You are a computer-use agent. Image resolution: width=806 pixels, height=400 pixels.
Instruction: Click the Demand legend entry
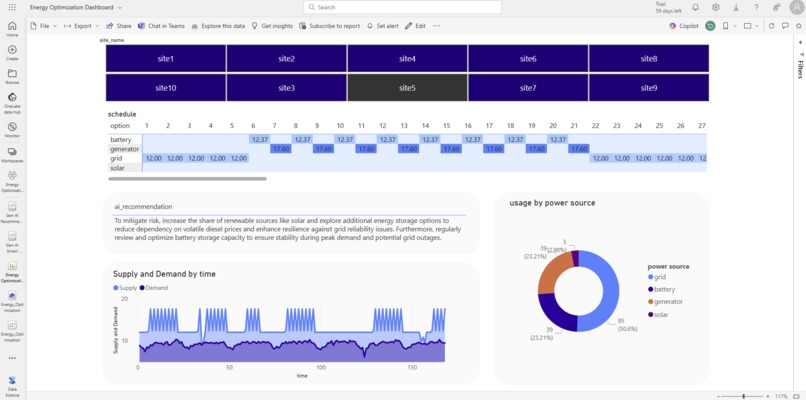coord(153,288)
